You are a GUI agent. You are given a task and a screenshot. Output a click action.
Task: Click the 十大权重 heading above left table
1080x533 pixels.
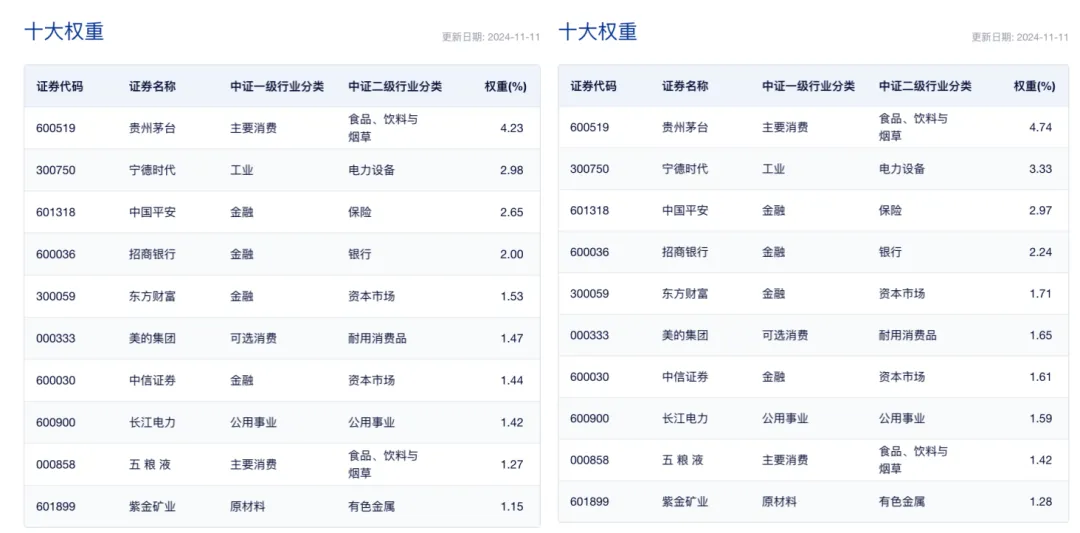pyautogui.click(x=64, y=31)
